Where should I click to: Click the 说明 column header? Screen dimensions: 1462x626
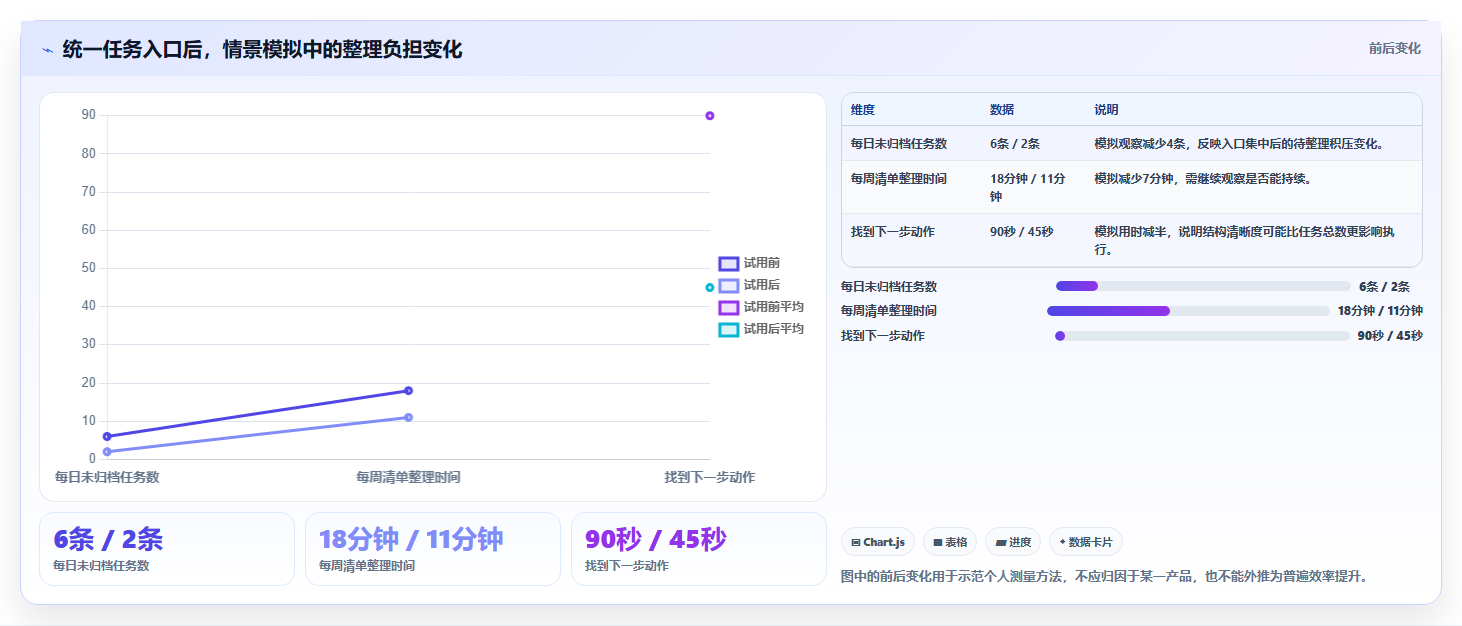1106,110
